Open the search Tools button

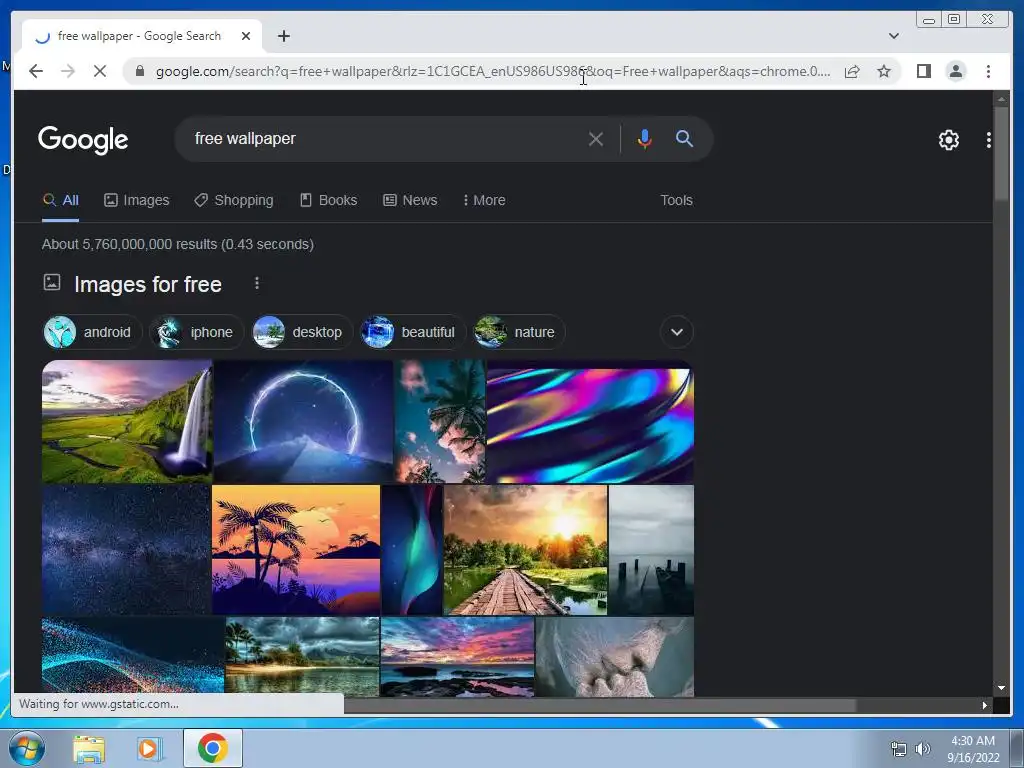[x=676, y=200]
